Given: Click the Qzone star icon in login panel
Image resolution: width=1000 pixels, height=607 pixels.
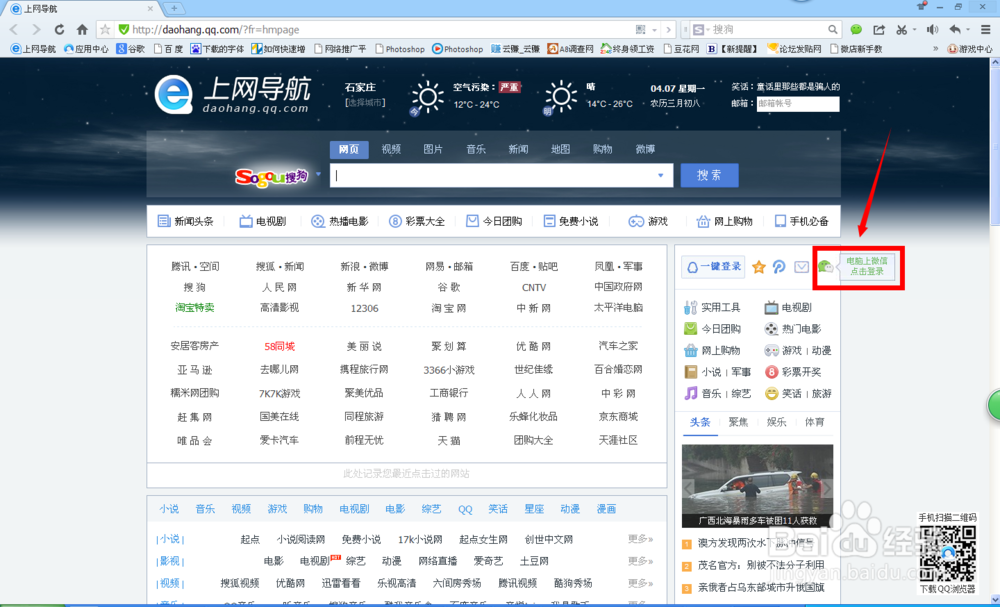Looking at the screenshot, I should [758, 267].
